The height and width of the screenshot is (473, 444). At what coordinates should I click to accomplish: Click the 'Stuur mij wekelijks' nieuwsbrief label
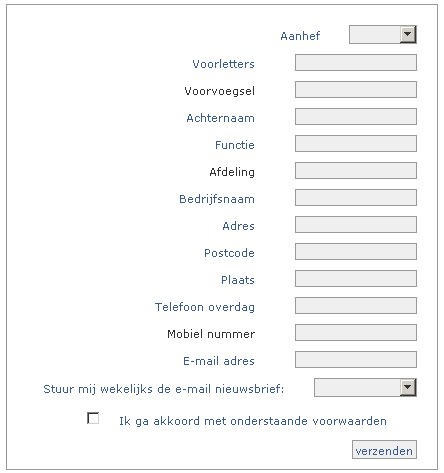tap(164, 389)
